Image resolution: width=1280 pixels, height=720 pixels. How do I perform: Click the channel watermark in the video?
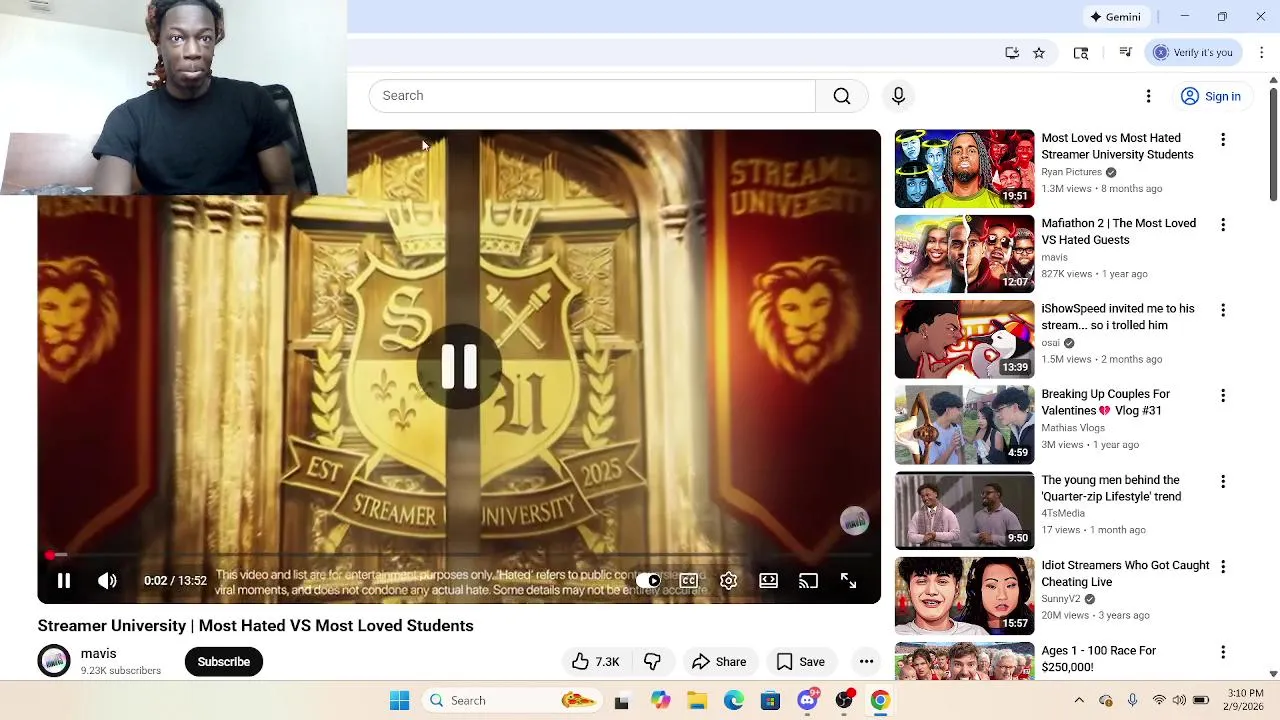pos(854,520)
